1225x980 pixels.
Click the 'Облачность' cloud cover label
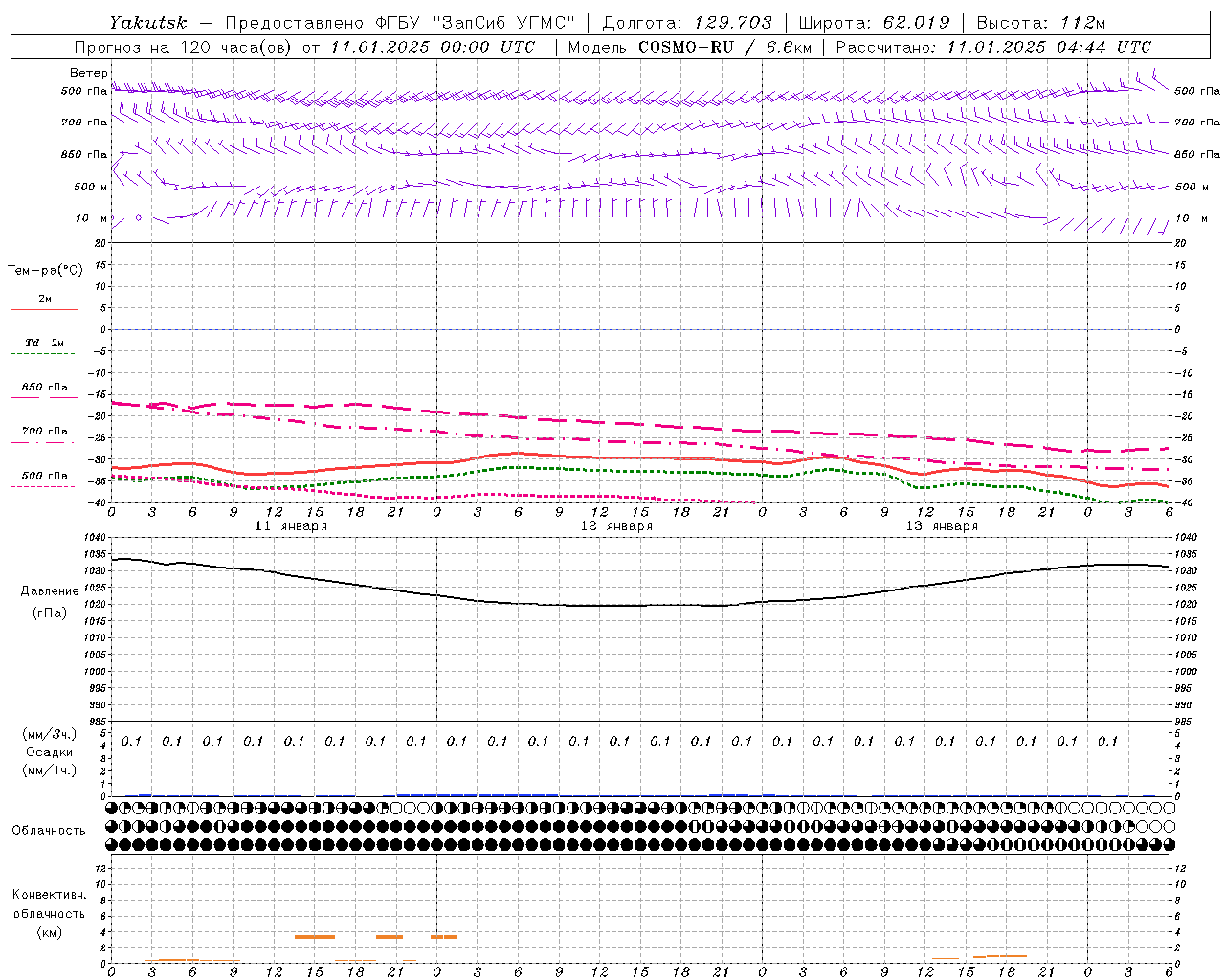(x=49, y=830)
